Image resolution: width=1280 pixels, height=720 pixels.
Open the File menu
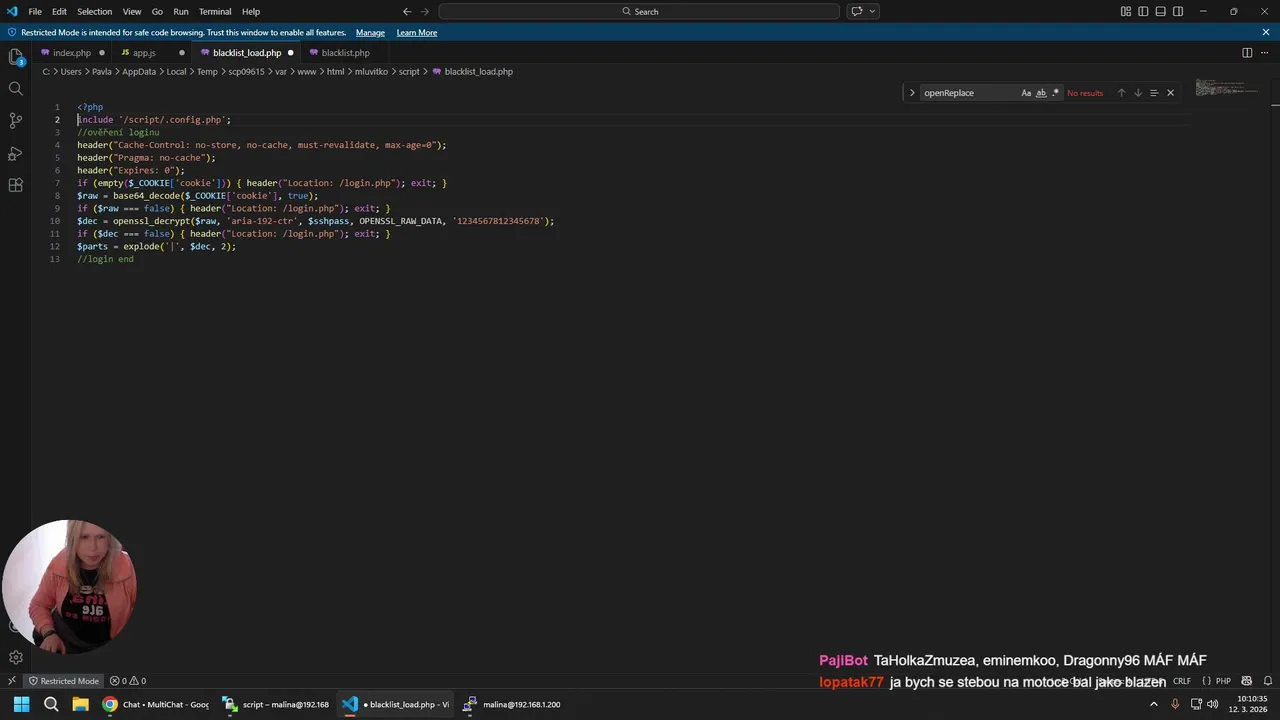(35, 11)
